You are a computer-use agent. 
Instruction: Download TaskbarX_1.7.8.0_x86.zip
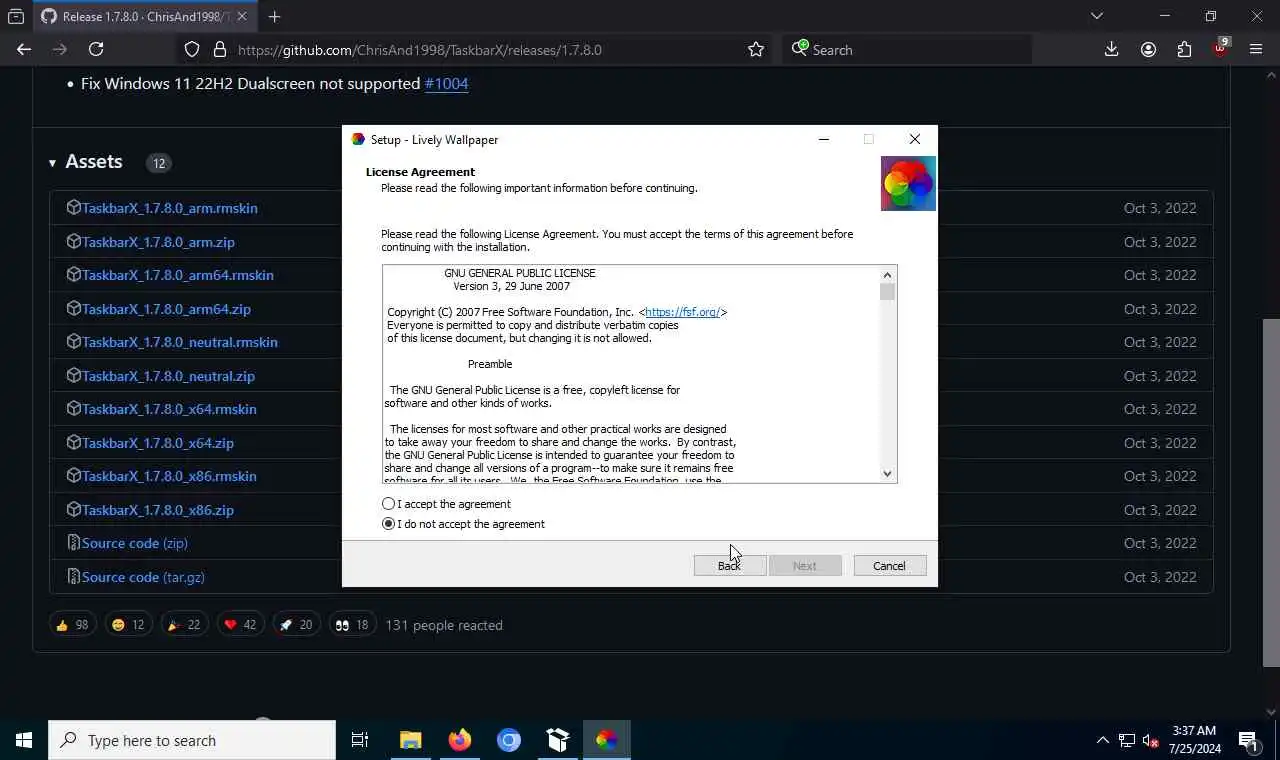click(158, 510)
